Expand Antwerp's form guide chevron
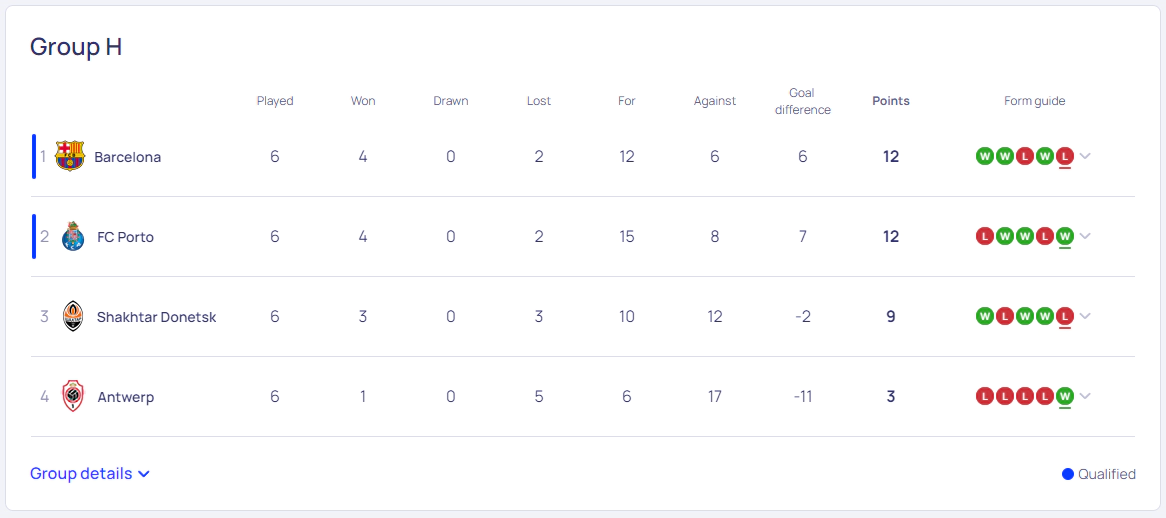The width and height of the screenshot is (1166, 518). click(x=1085, y=396)
